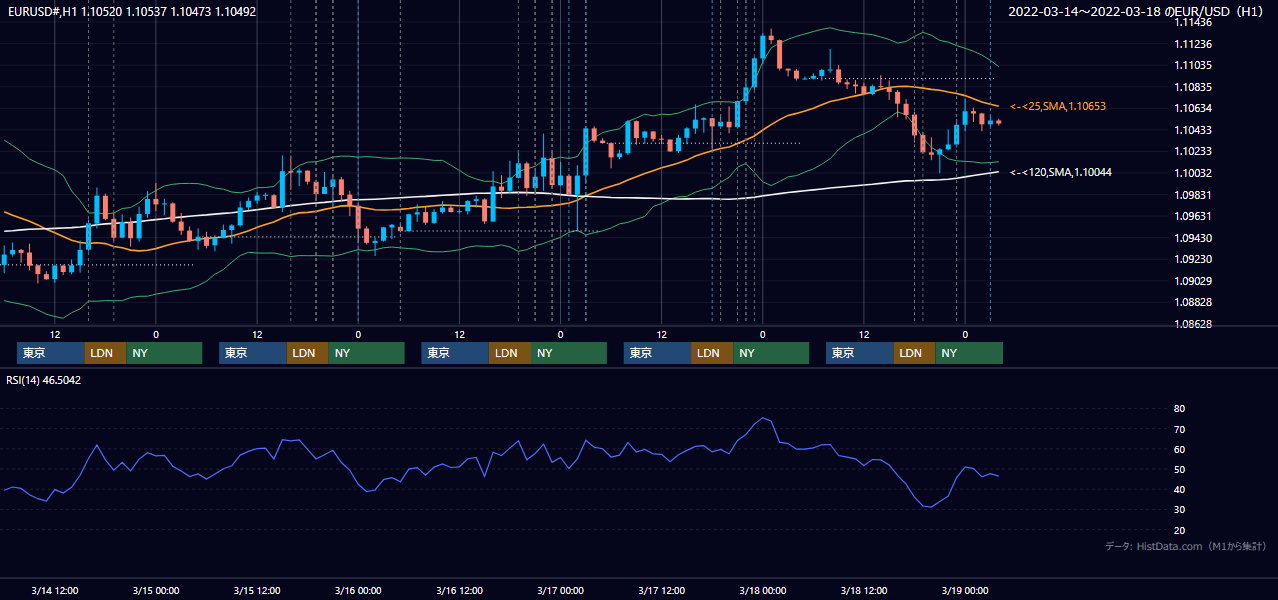The image size is (1278, 600).
Task: Select the 3/15 00:00 time axis label
Action: coord(155,590)
